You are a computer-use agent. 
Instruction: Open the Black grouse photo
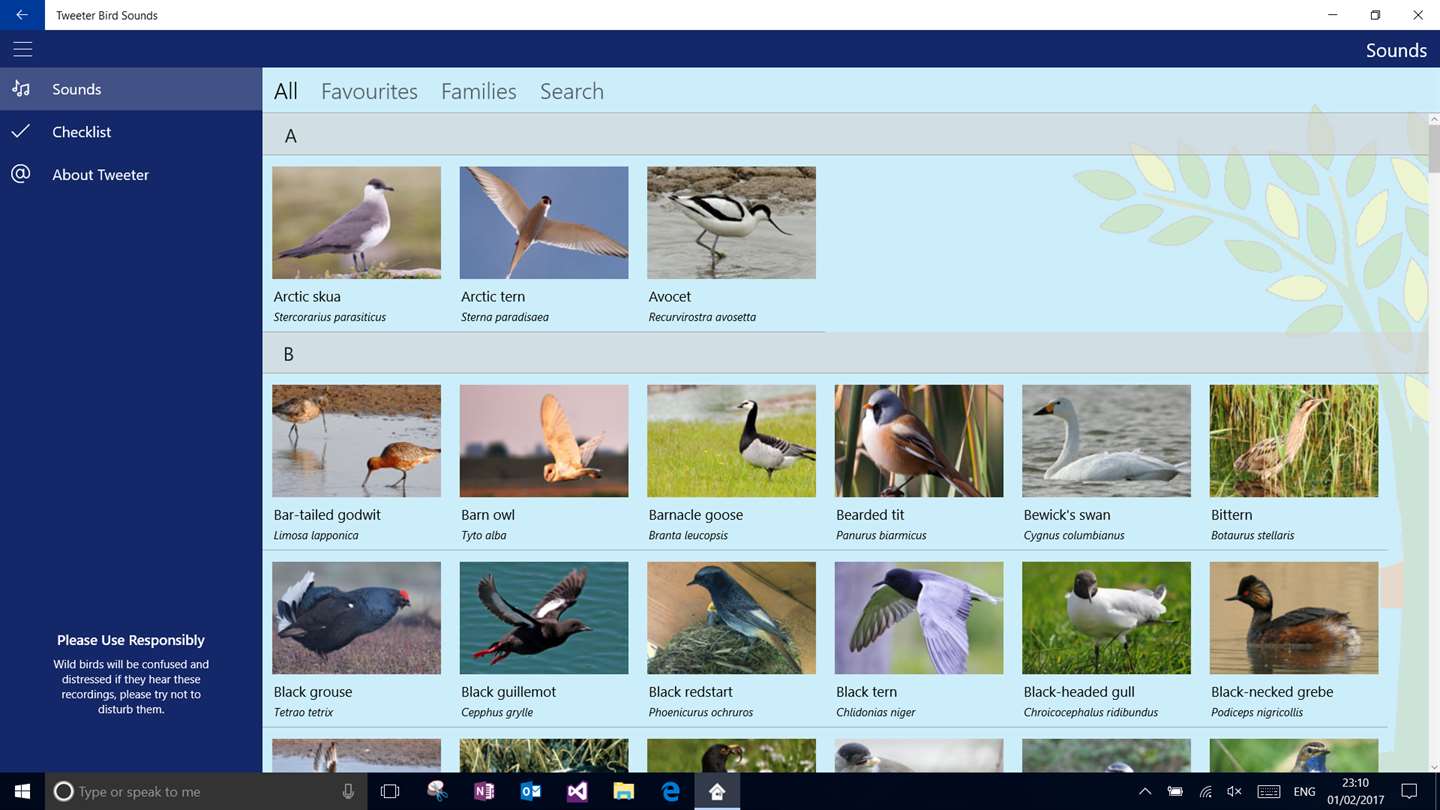[x=356, y=618]
